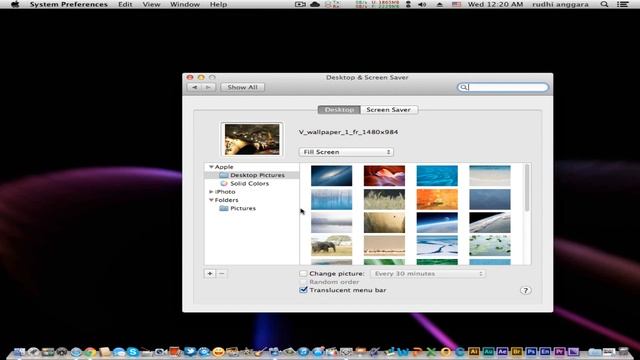Enable the Change picture checkbox
Screen dimensions: 640x360
point(303,273)
